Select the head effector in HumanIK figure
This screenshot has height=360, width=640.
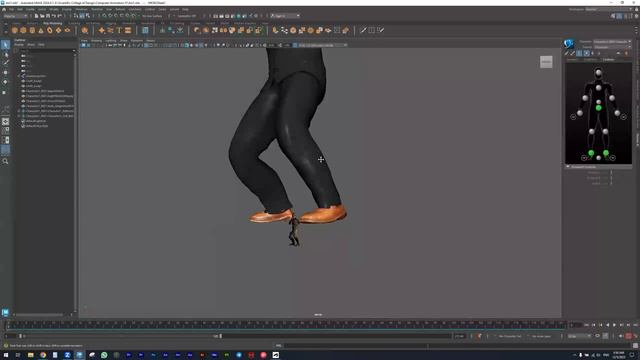pyautogui.click(x=598, y=73)
